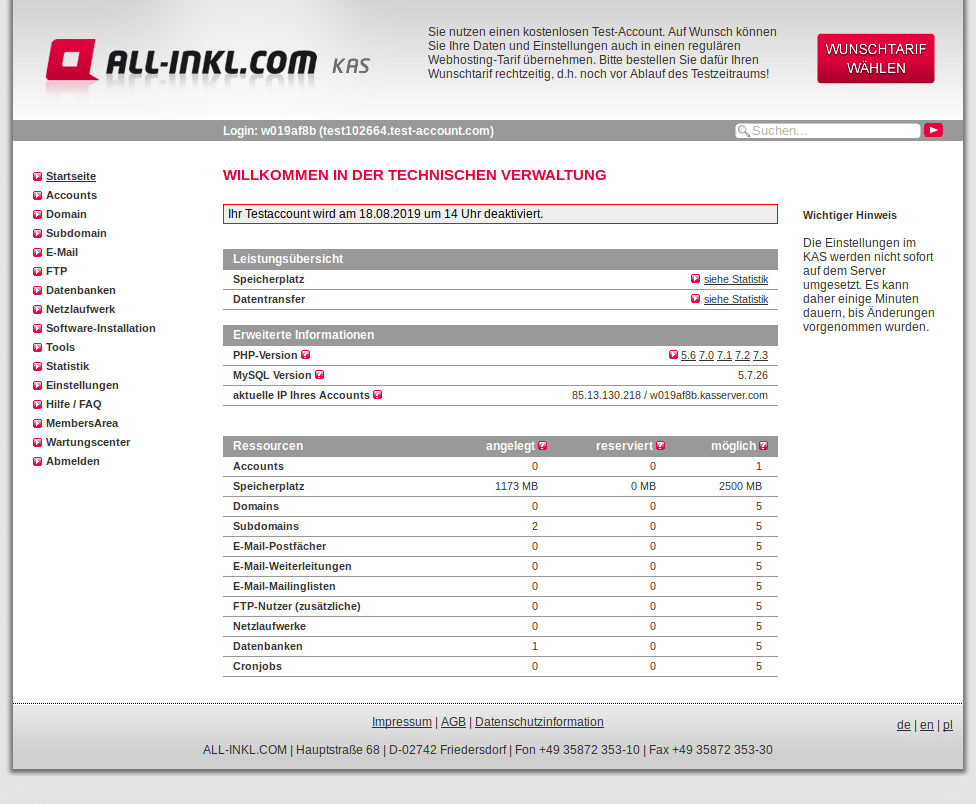The height and width of the screenshot is (804, 976).
Task: Click the arrow icon in Speicherplatz statistics row
Action: [695, 279]
